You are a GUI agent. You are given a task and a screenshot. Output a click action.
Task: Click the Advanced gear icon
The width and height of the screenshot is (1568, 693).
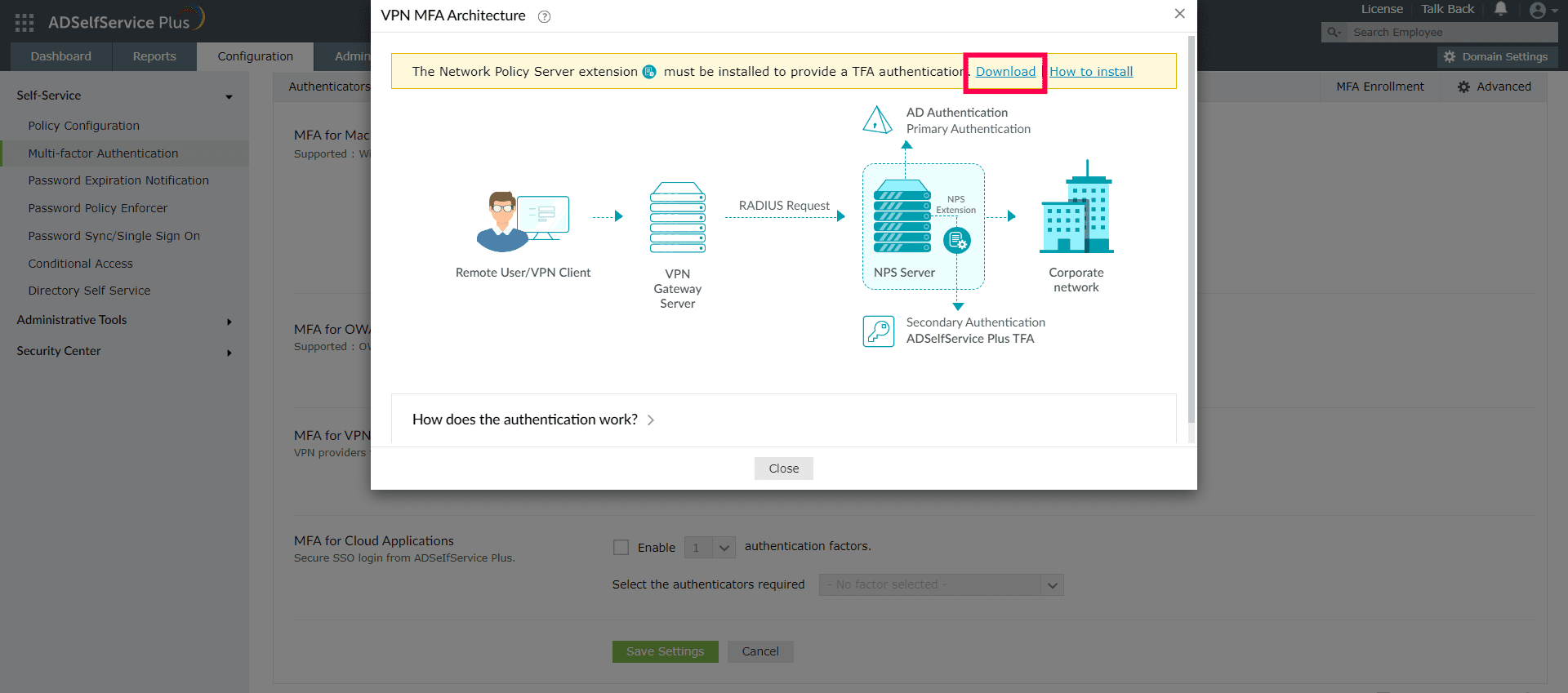(1463, 87)
